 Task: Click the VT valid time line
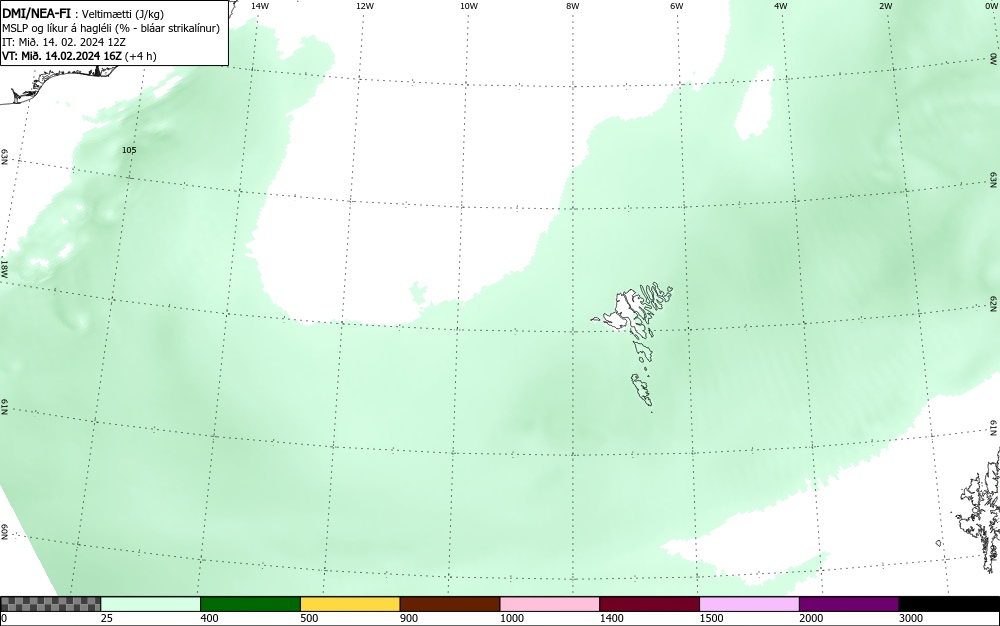79,56
